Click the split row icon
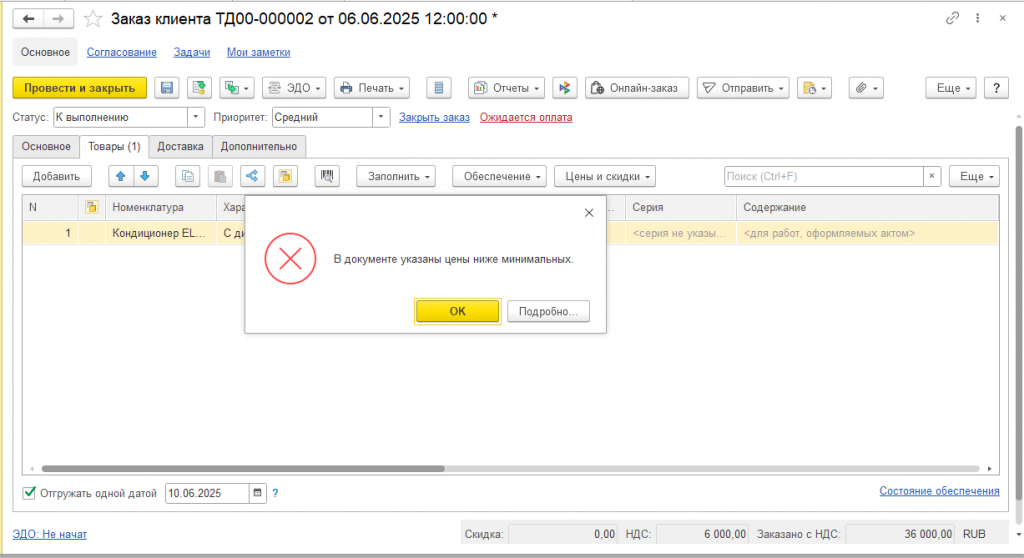 point(252,176)
